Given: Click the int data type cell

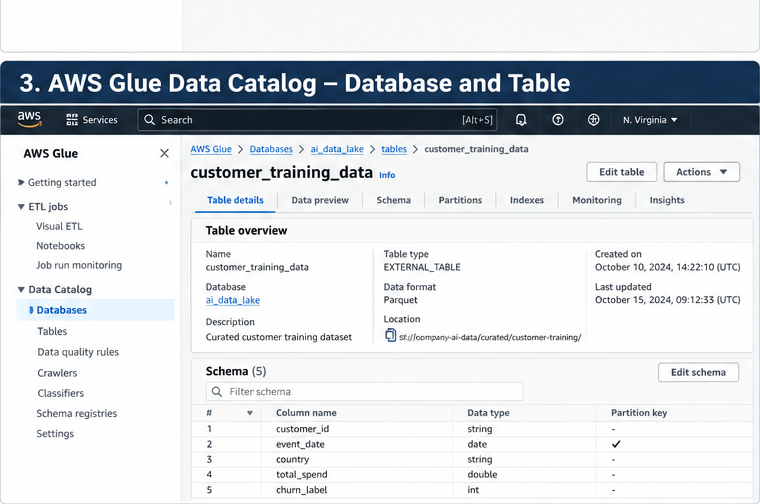Looking at the screenshot, I should pos(473,490).
